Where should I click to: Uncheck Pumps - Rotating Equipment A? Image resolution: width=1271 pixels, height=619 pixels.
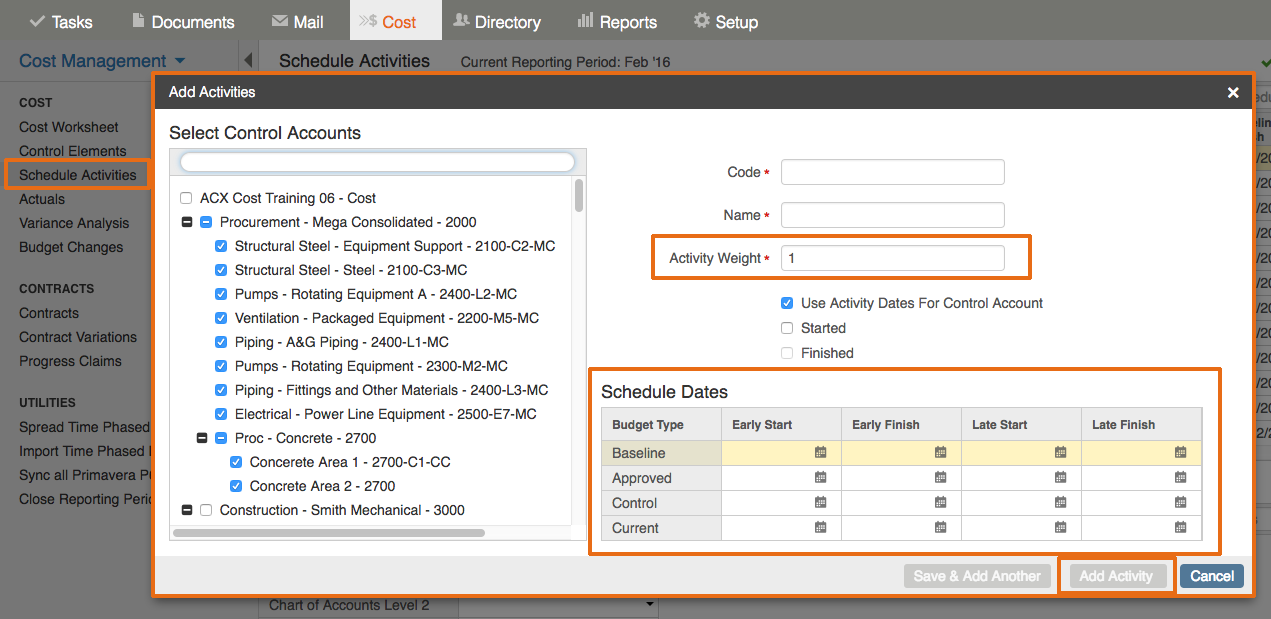point(221,294)
